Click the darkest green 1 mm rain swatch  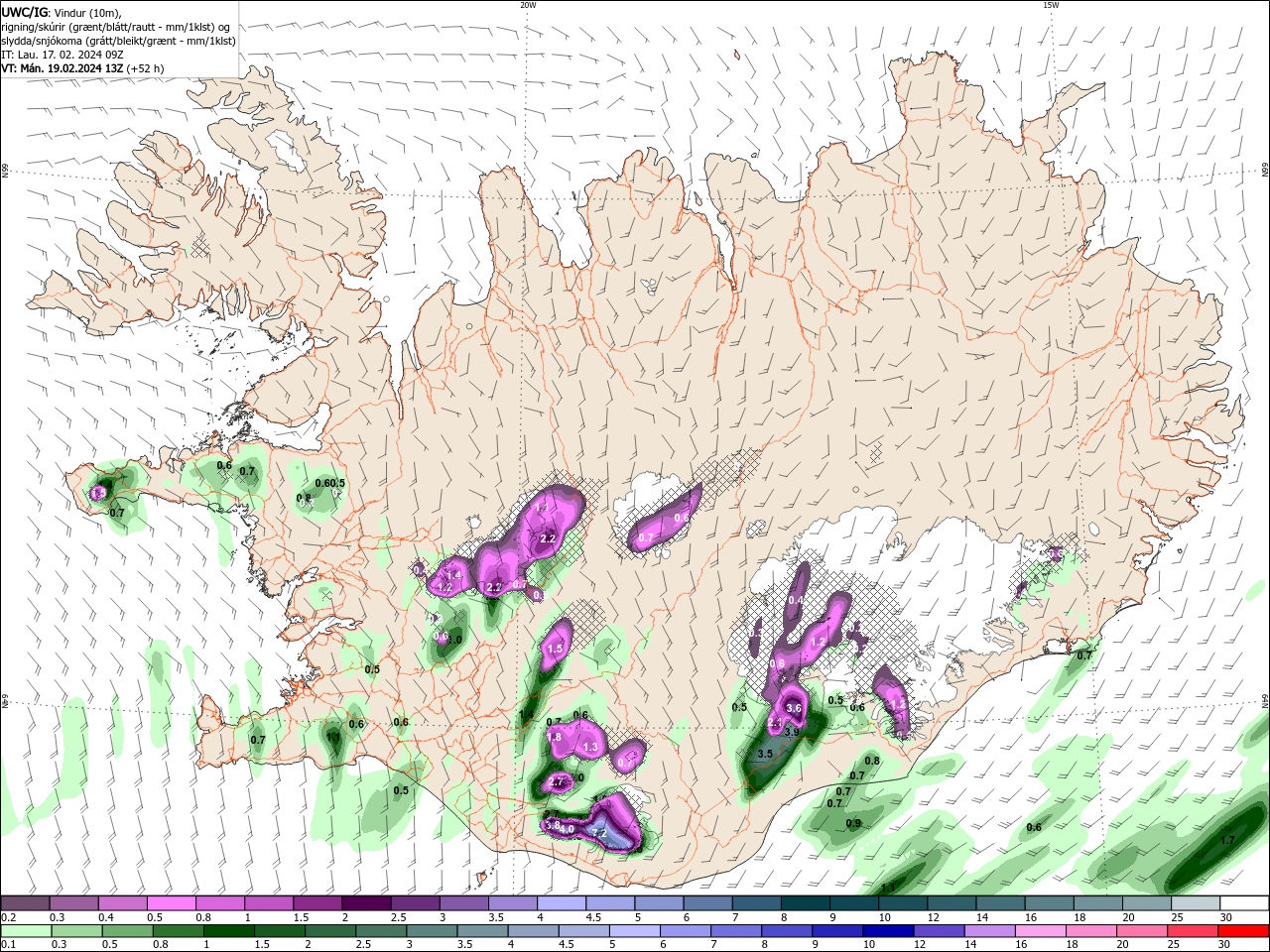[228, 931]
